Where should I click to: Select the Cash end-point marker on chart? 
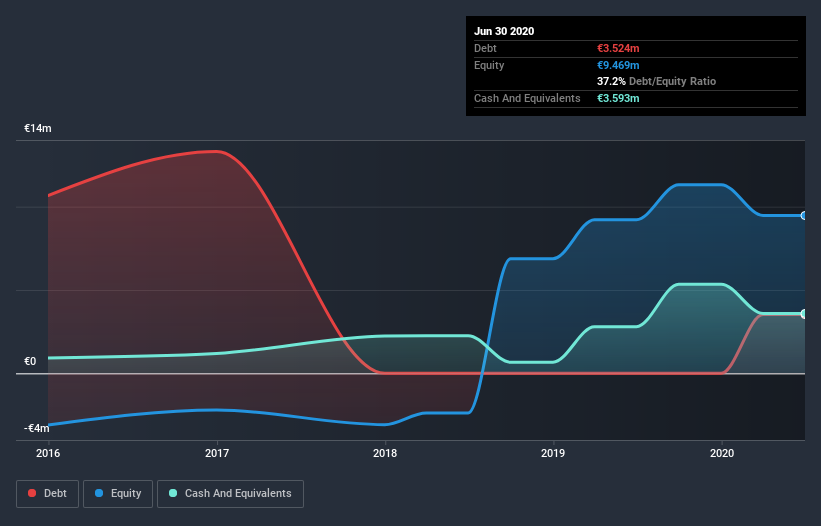tap(803, 314)
